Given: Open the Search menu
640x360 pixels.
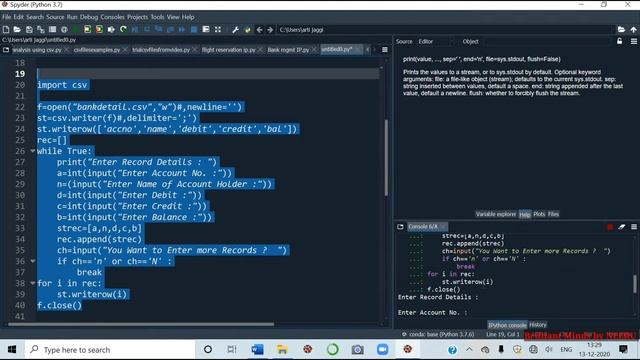Looking at the screenshot, I should (x=35, y=17).
